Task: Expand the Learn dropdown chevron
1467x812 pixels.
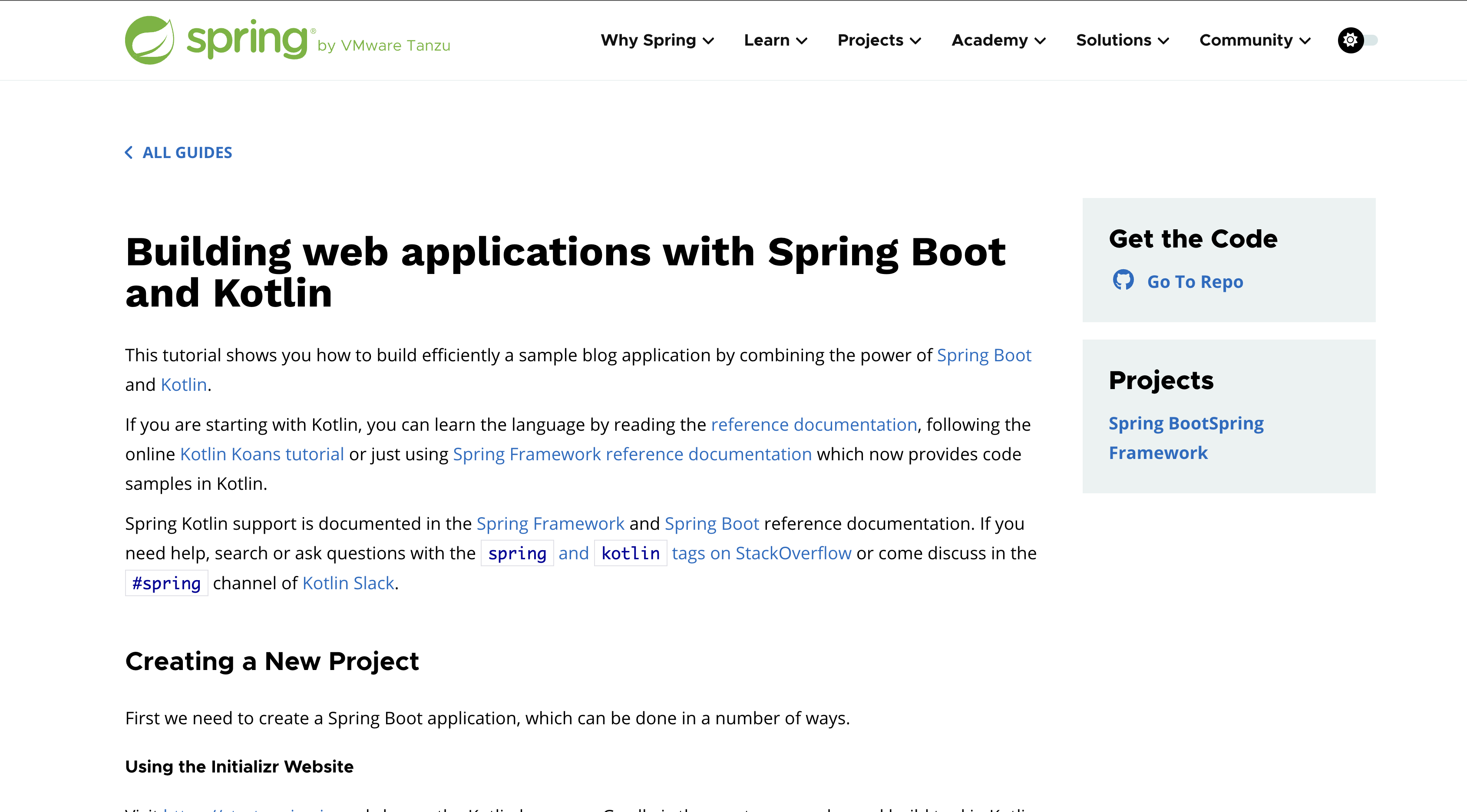Action: click(x=802, y=41)
